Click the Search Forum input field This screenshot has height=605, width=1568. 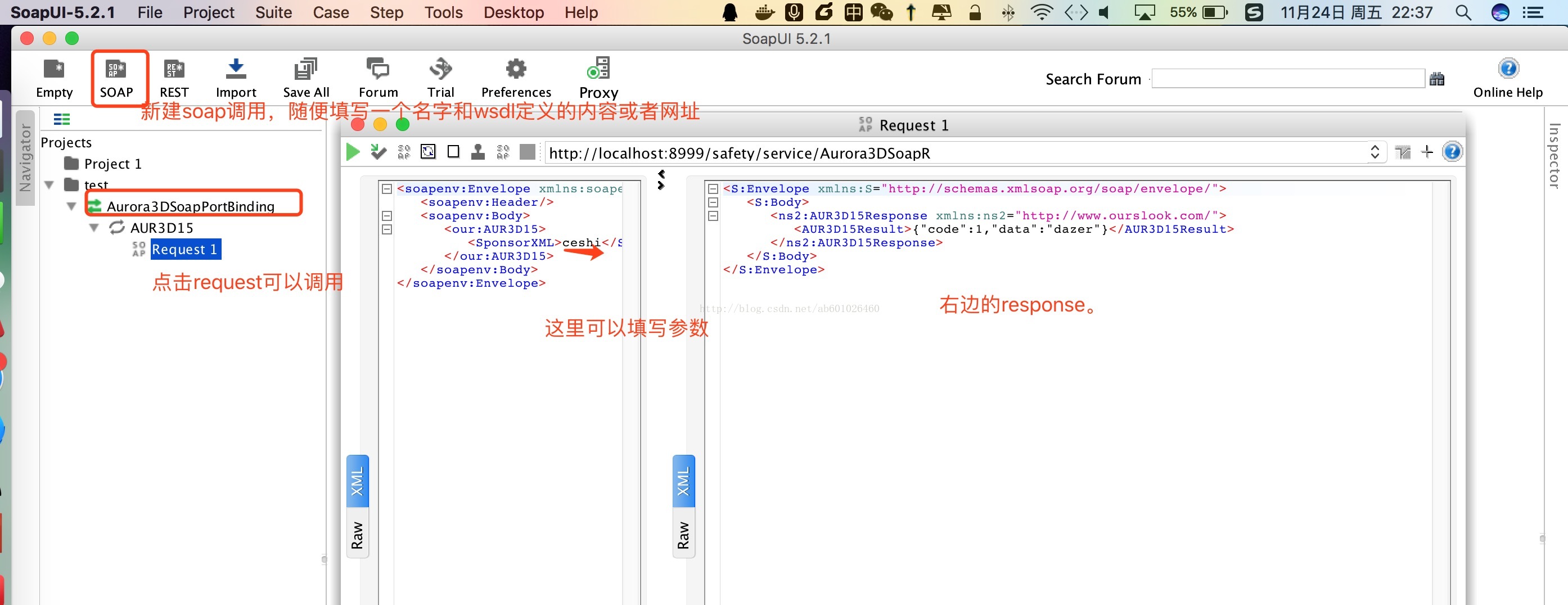[x=1288, y=79]
